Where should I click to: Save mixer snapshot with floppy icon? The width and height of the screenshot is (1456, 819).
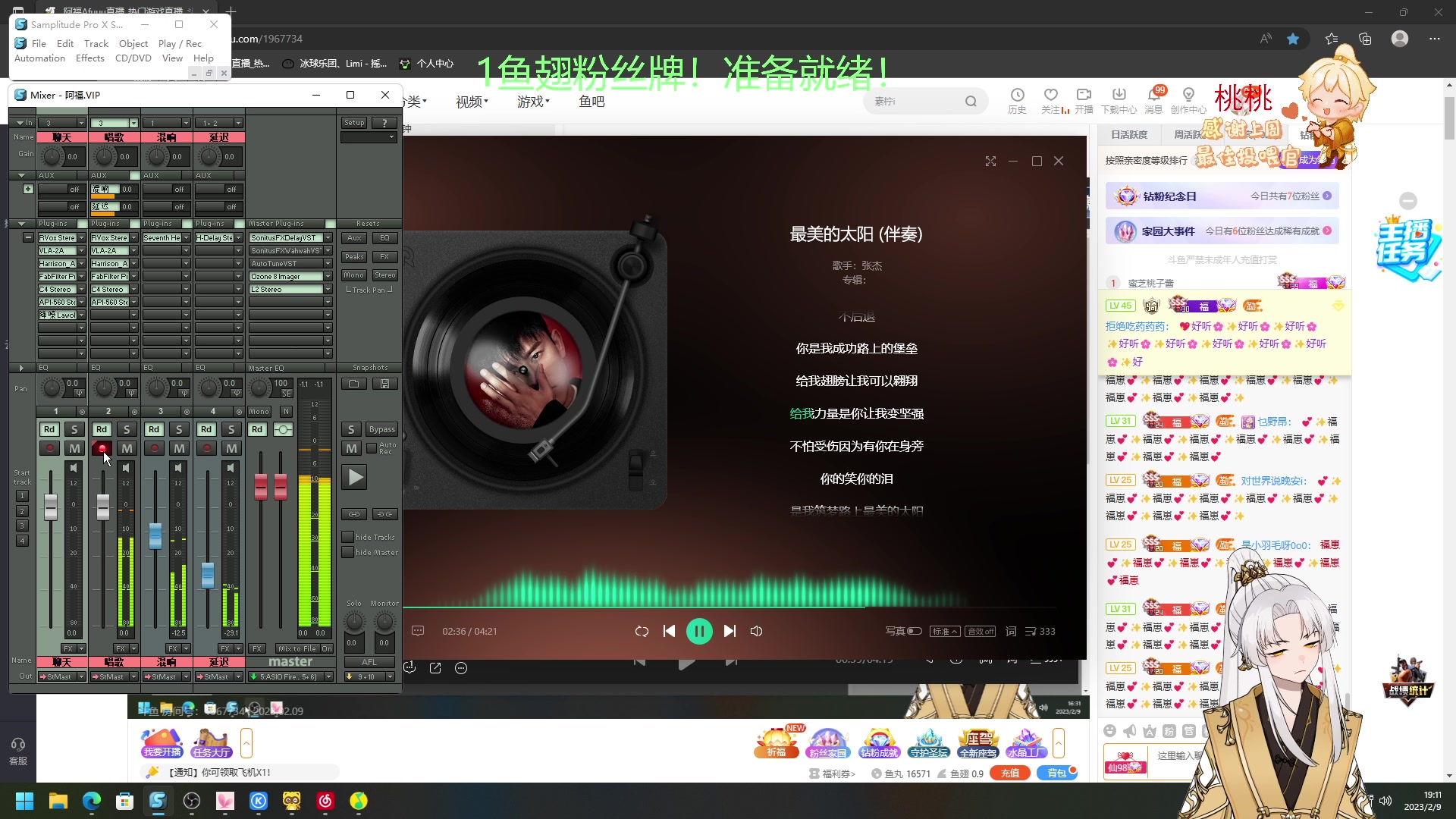(384, 384)
